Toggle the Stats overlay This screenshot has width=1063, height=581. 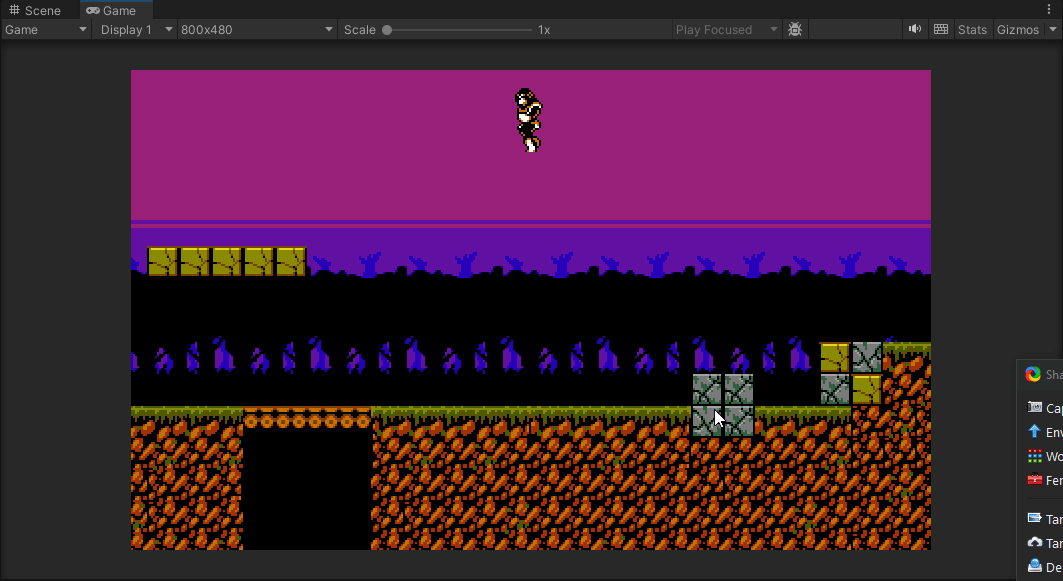971,30
